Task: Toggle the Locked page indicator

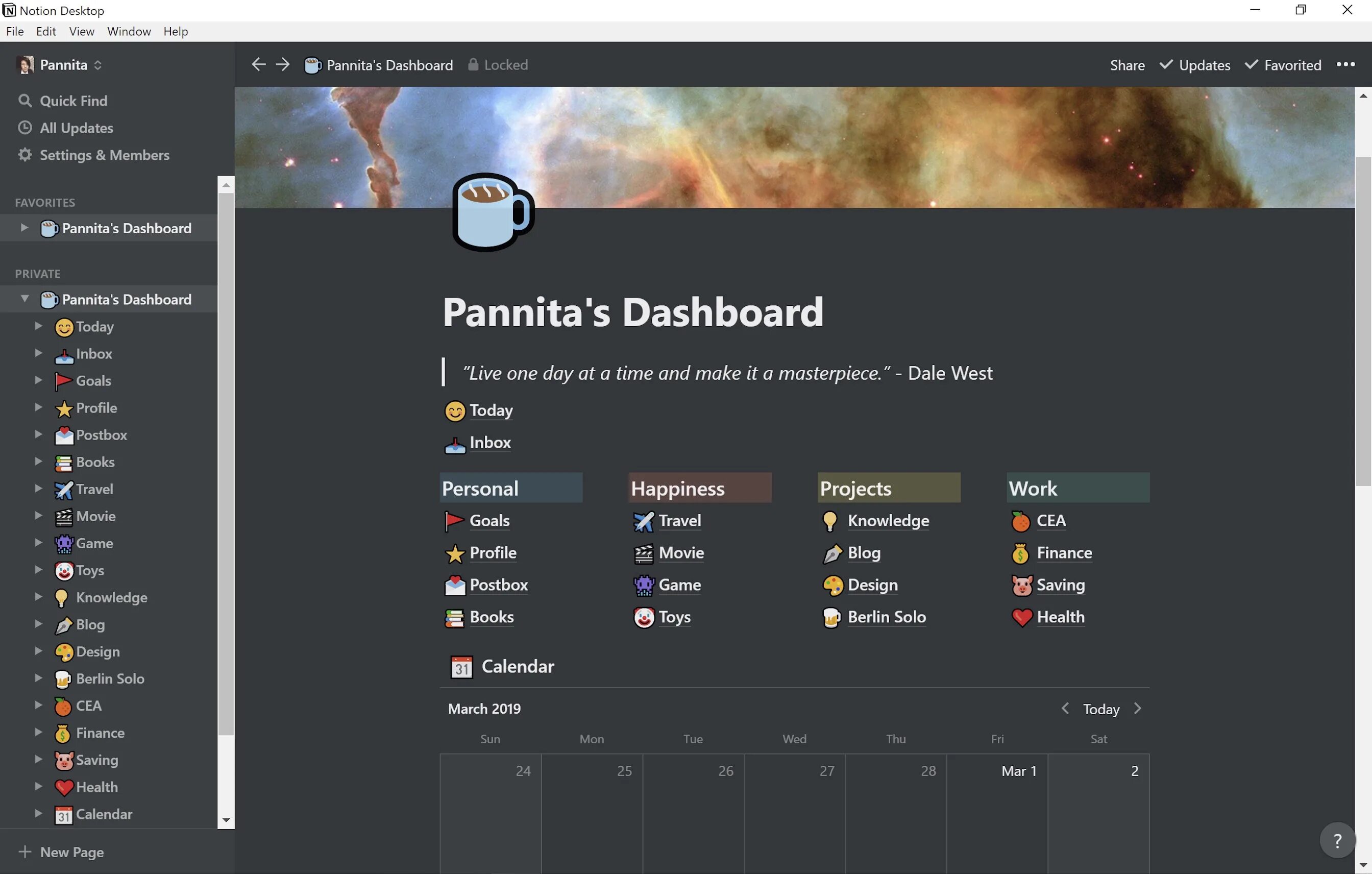Action: click(x=498, y=65)
